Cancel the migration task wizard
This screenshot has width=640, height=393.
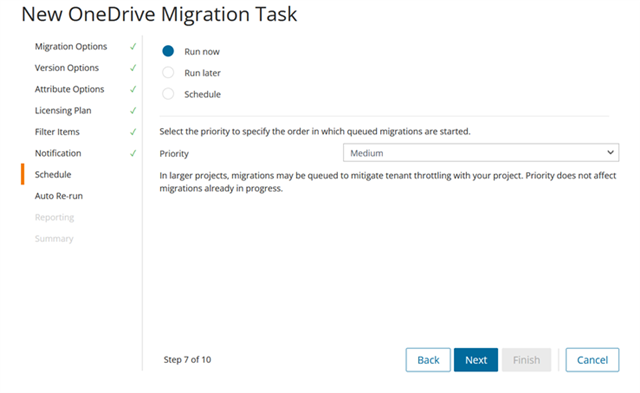pyautogui.click(x=592, y=360)
